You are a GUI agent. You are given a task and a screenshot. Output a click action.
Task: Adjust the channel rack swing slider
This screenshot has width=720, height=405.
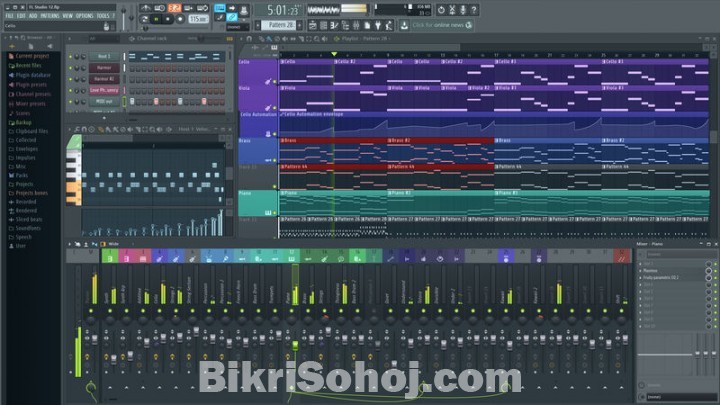pos(201,39)
